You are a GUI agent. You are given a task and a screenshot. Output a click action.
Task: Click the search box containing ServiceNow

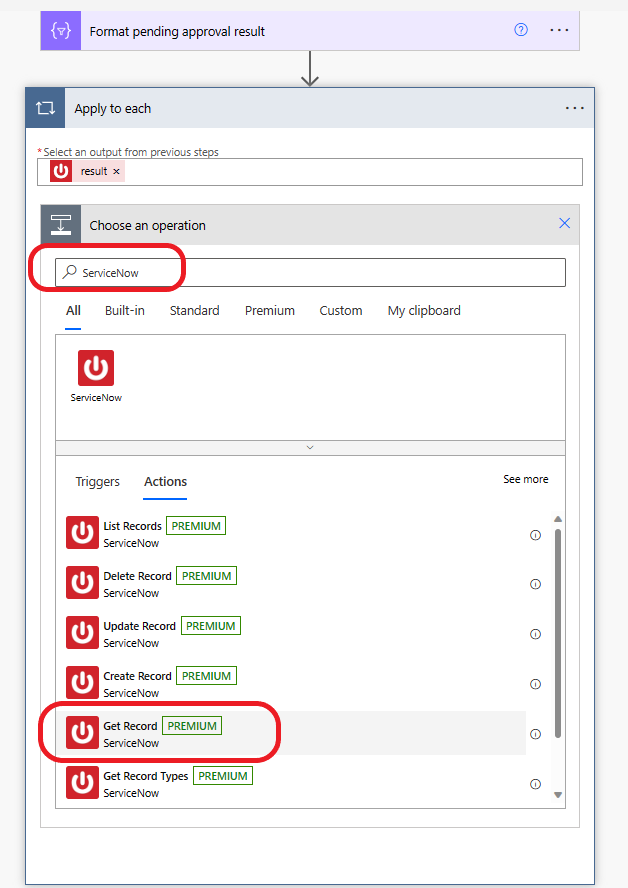tap(310, 272)
